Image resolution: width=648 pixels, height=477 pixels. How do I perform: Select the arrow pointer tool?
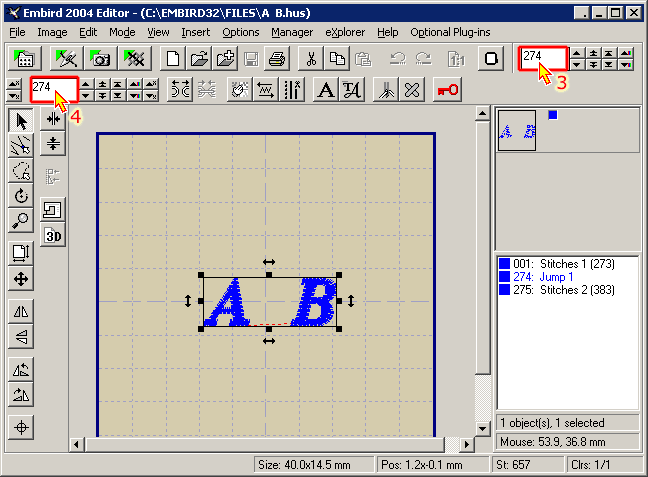(21, 121)
